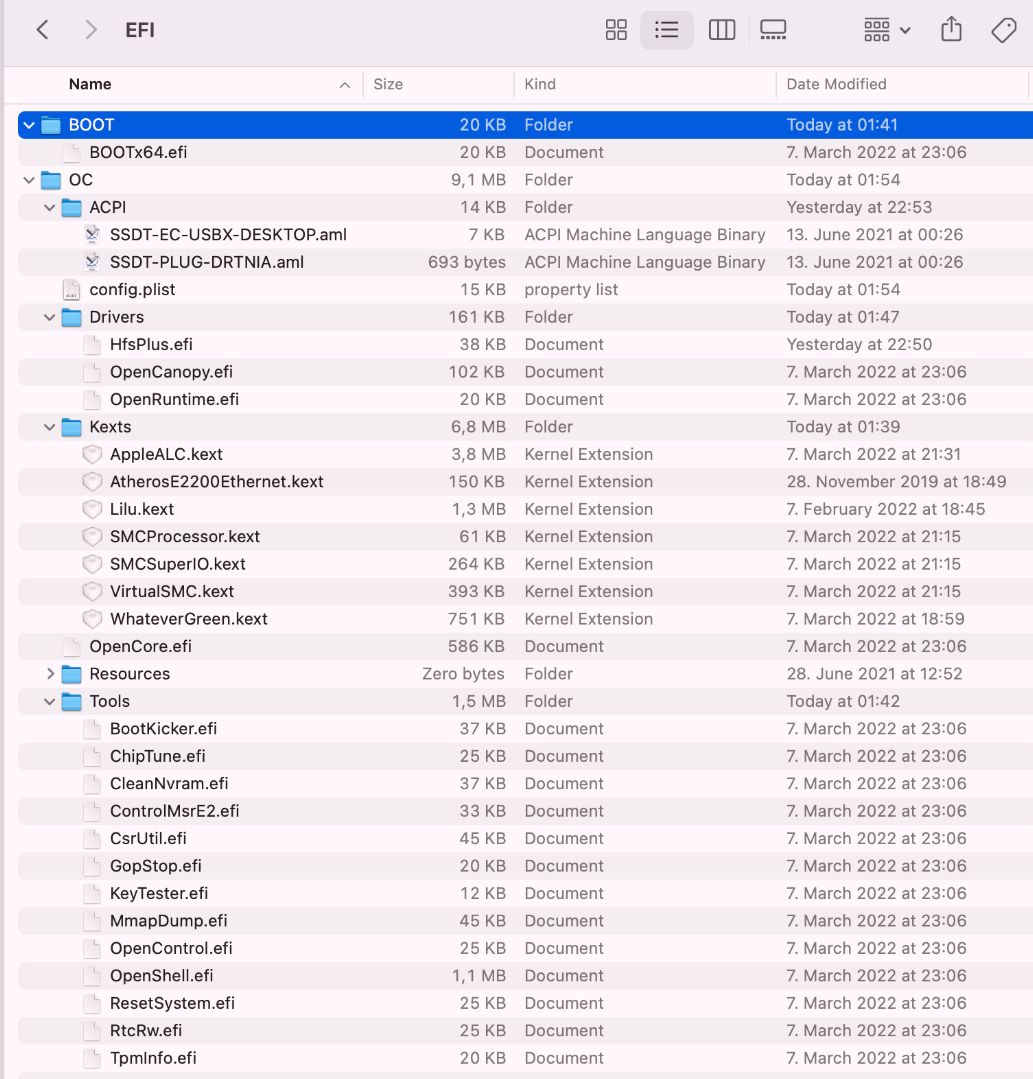
Task: Collapse the Tools folder
Action: coord(50,702)
